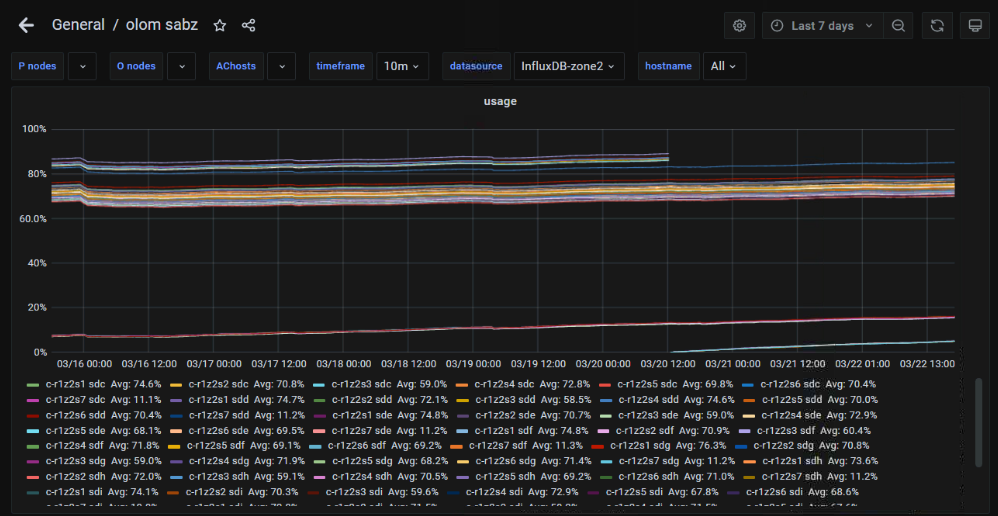Viewport: 998px width, 516px height.
Task: Expand the P nodes variable dropdown
Action: (x=82, y=66)
